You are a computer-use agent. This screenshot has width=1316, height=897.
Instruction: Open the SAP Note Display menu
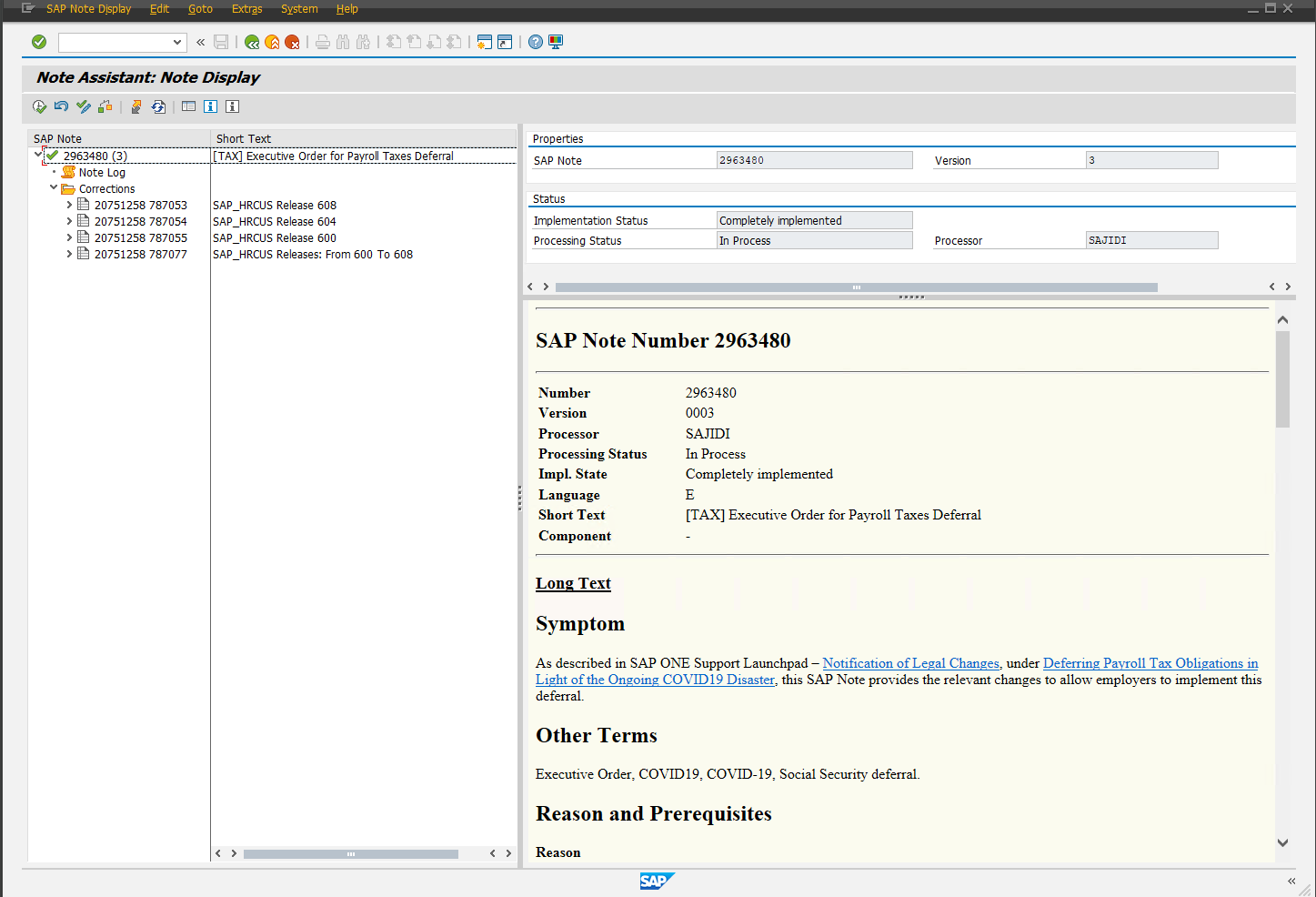point(89,9)
